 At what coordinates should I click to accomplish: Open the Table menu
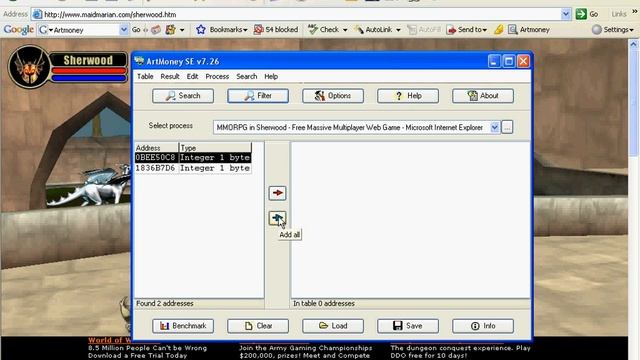(x=145, y=76)
